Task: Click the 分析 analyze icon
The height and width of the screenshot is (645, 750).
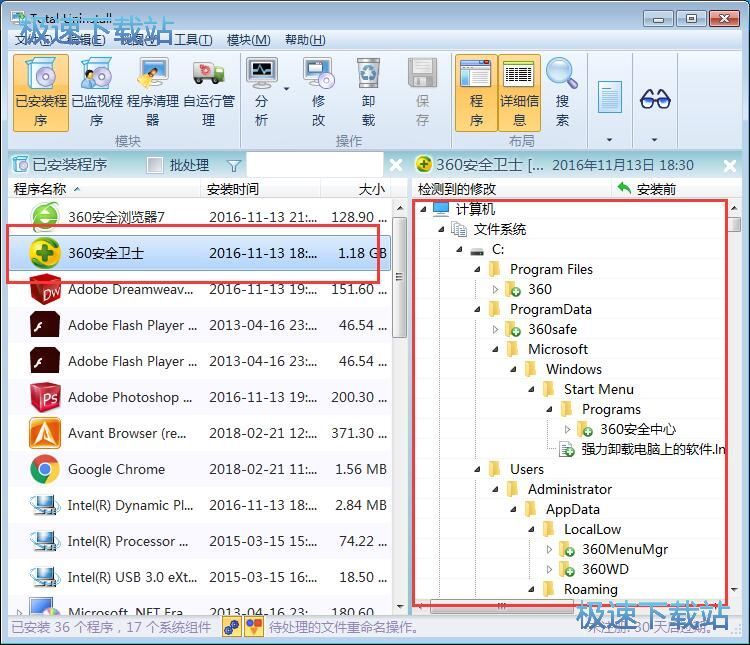Action: pyautogui.click(x=261, y=74)
